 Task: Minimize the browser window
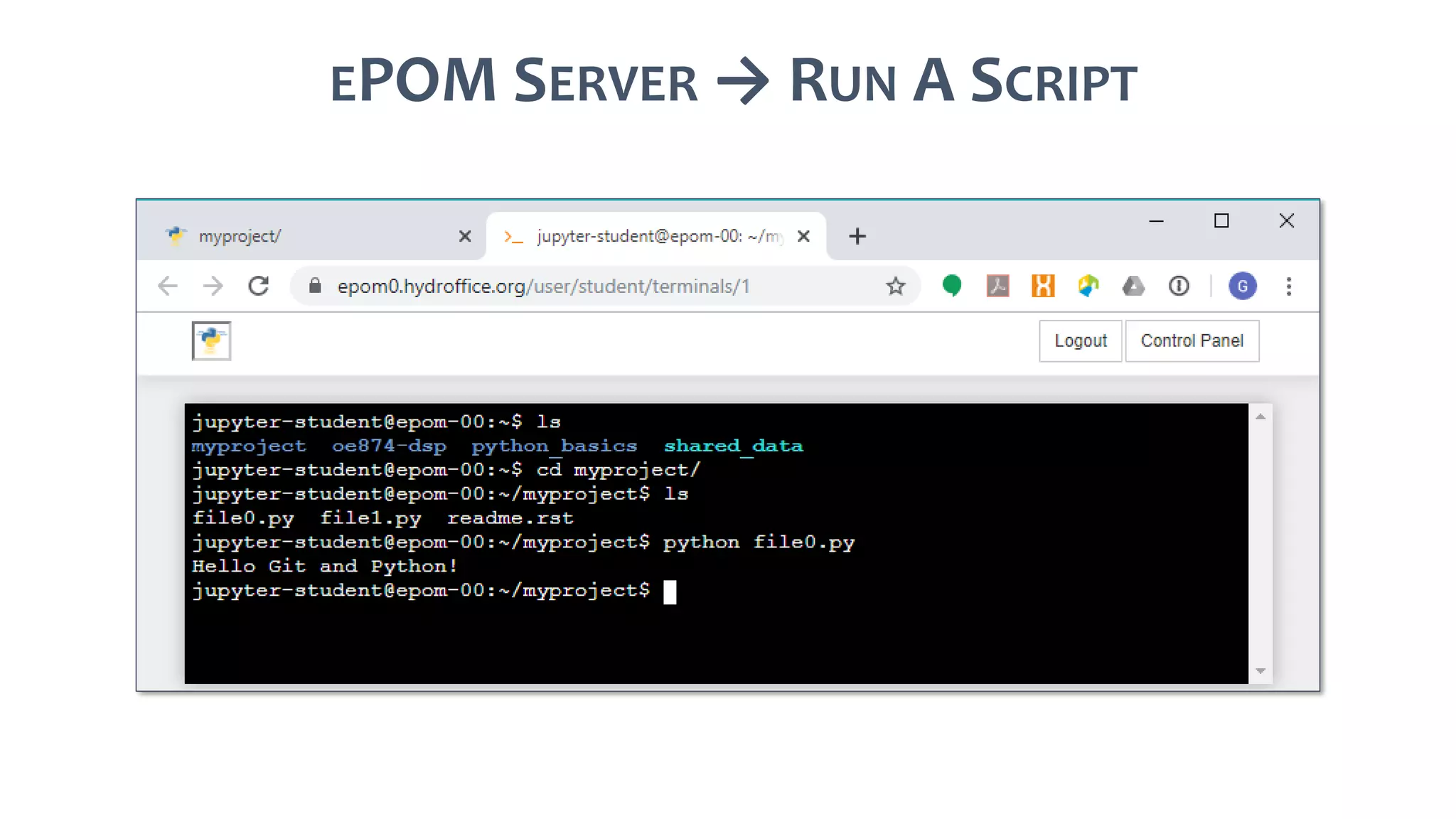tap(1157, 221)
